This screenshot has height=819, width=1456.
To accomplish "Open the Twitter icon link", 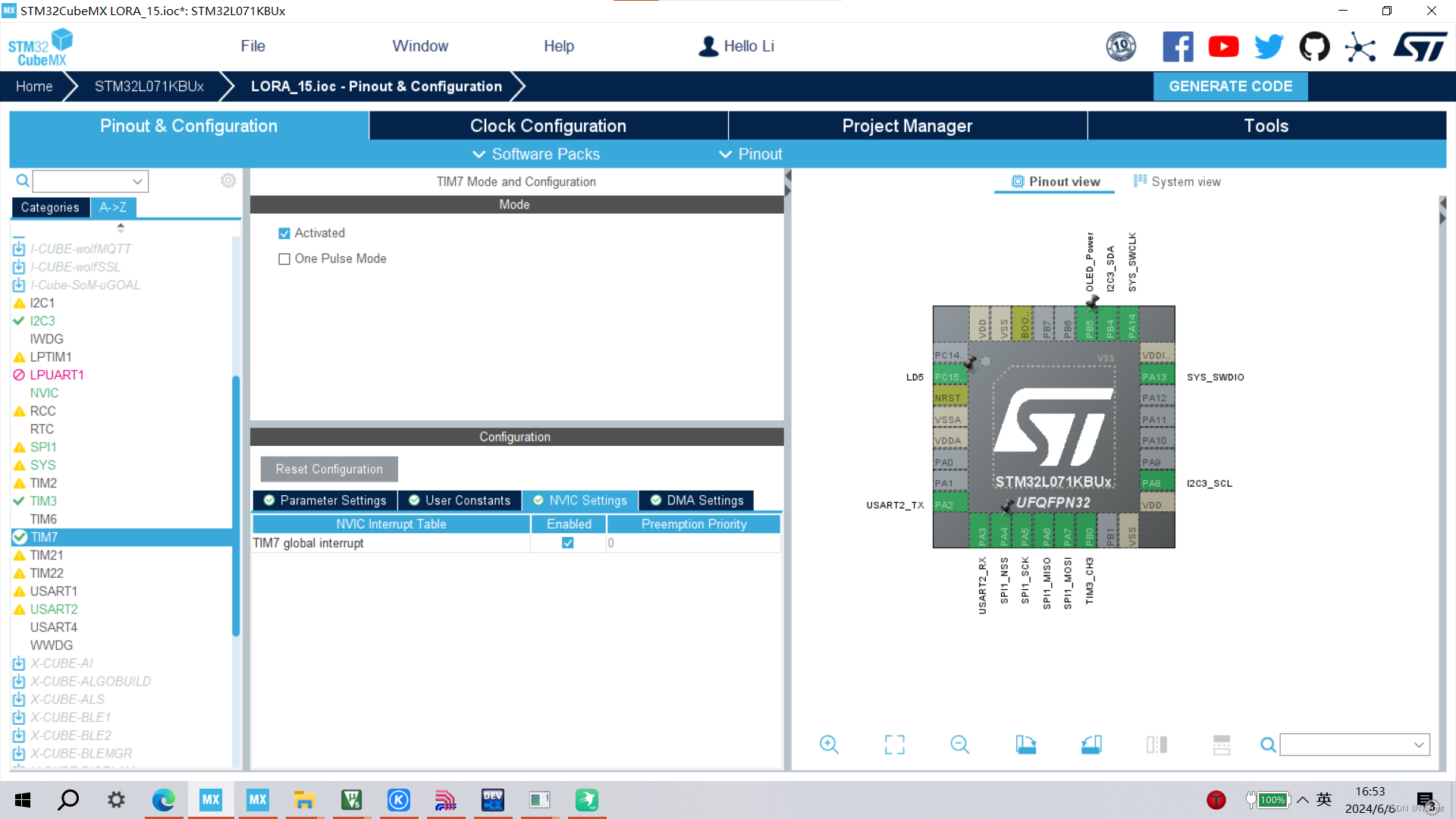I will (x=1269, y=47).
